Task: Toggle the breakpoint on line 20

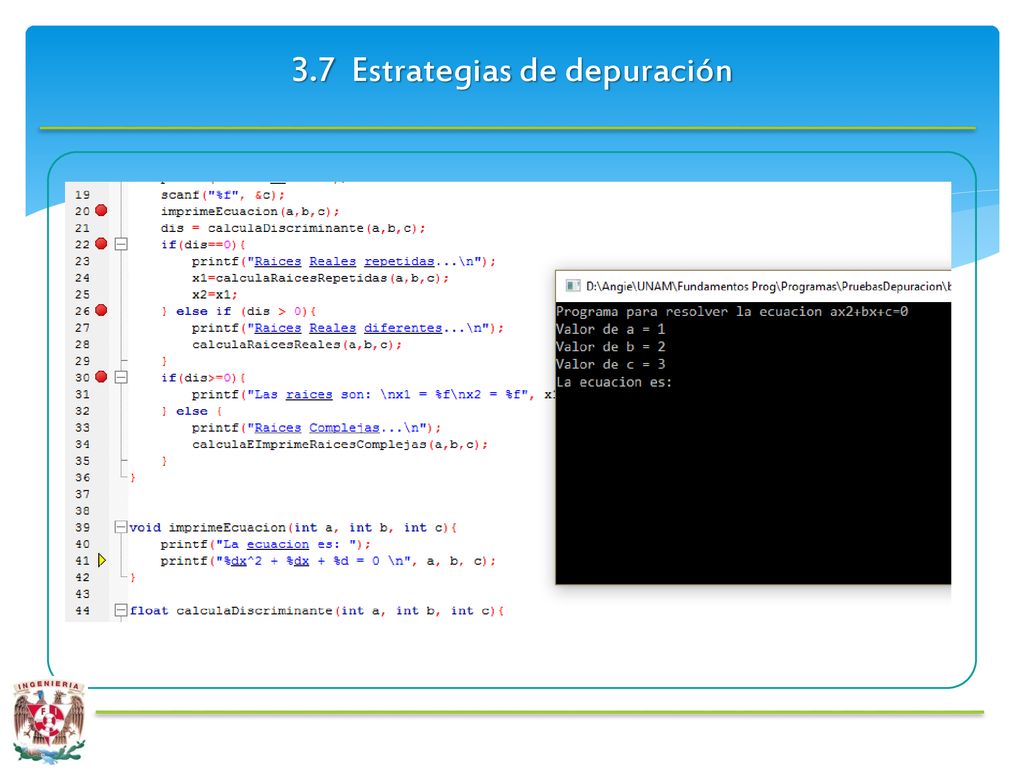Action: click(101, 210)
